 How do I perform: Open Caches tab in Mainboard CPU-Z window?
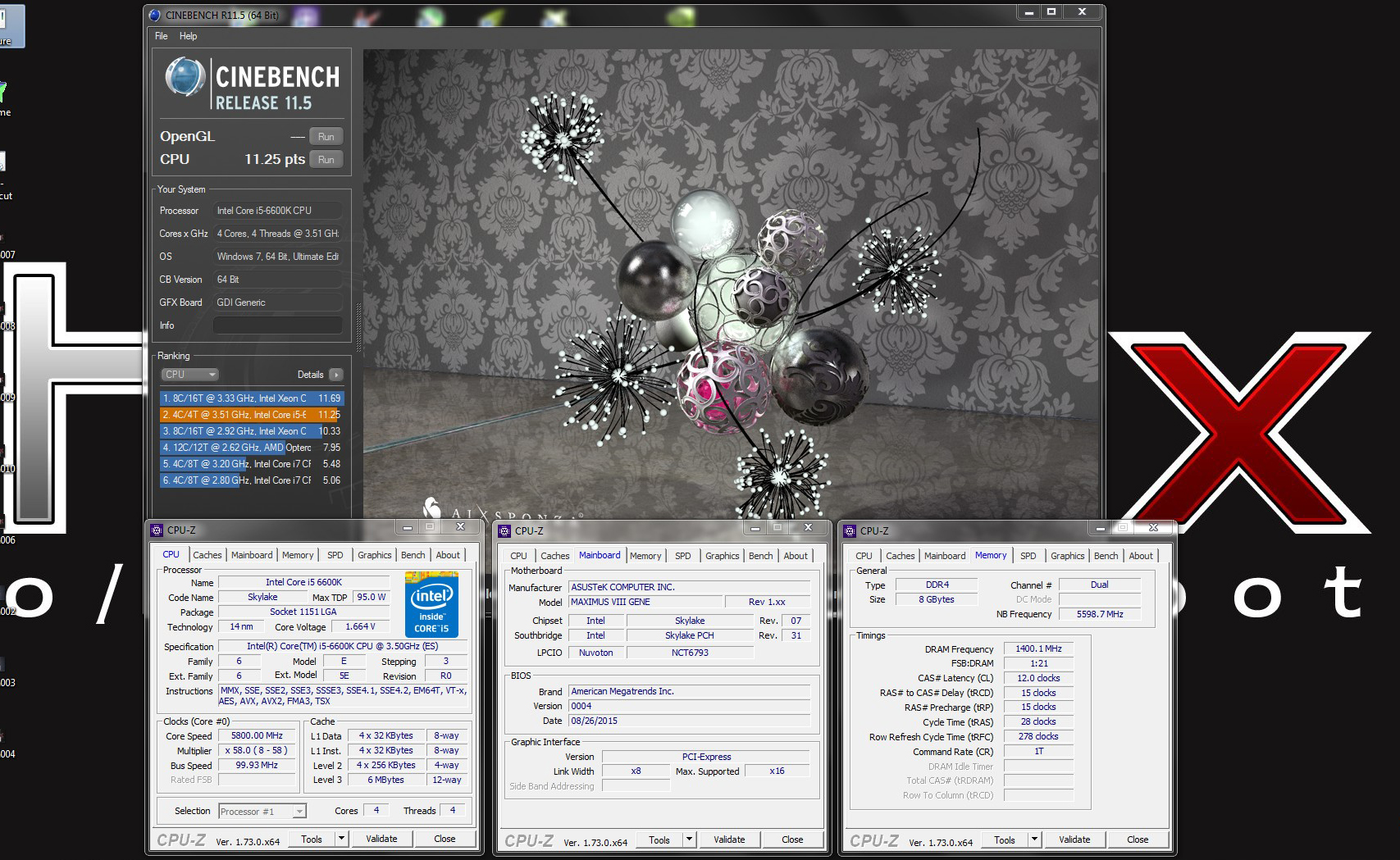pos(555,556)
